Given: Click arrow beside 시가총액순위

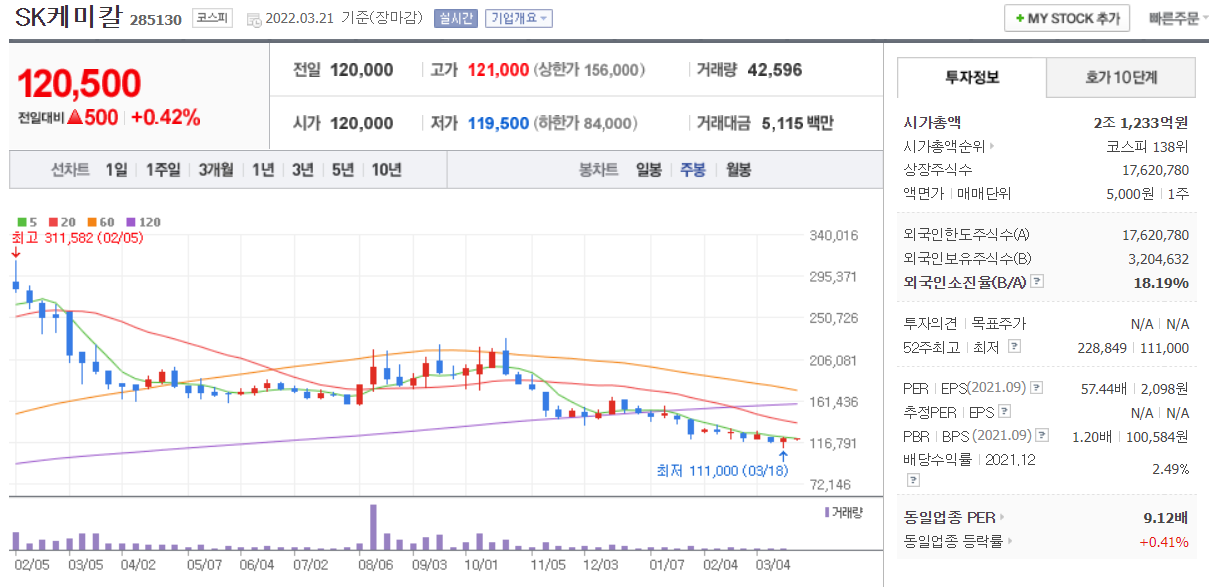Looking at the screenshot, I should [992, 146].
